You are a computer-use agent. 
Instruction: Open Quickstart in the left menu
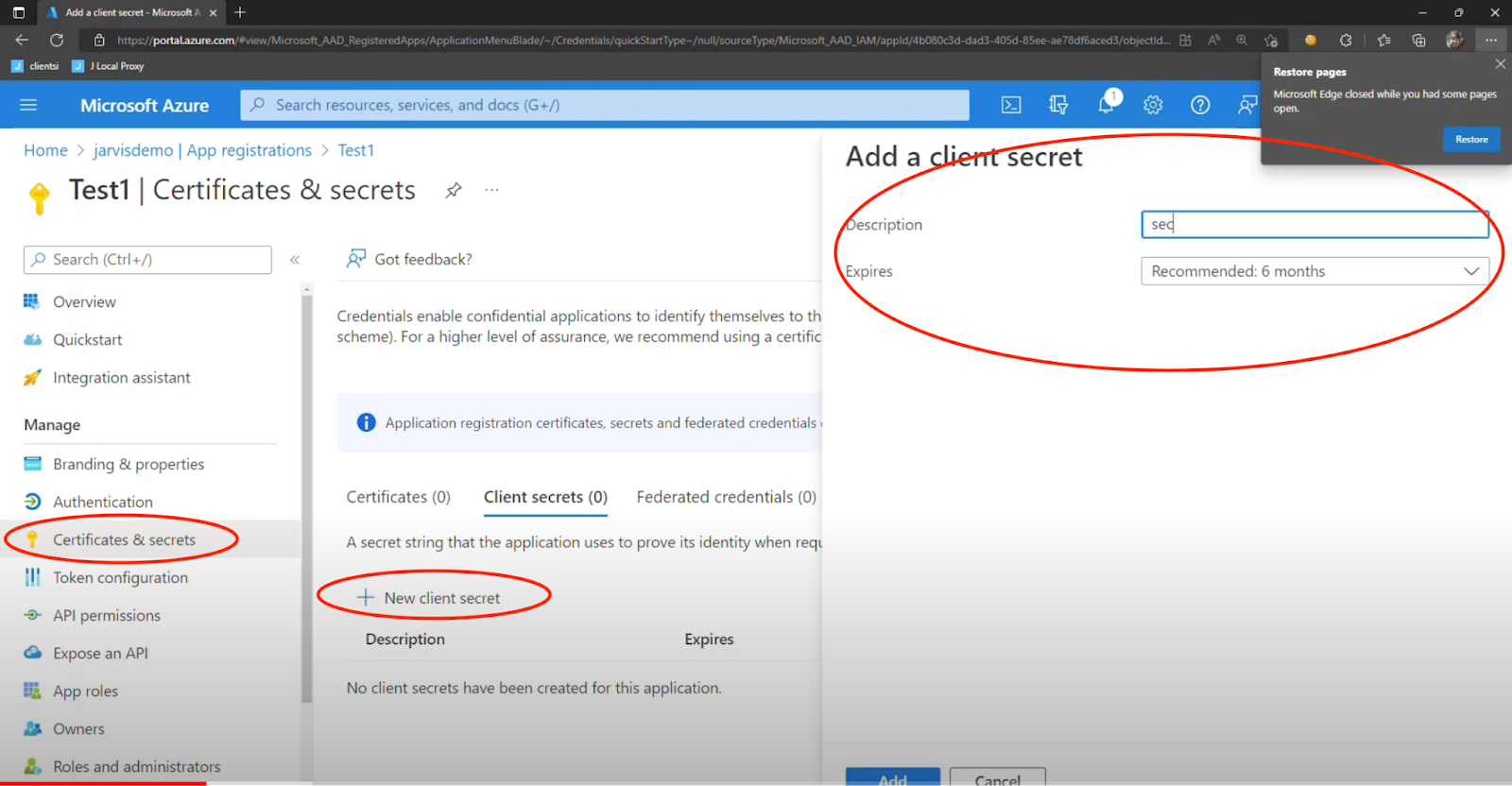88,339
